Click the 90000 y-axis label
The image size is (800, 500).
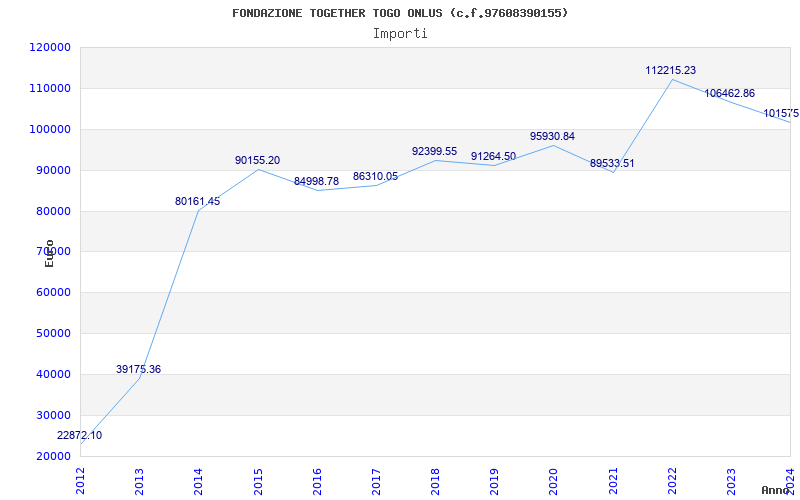[x=53, y=170]
